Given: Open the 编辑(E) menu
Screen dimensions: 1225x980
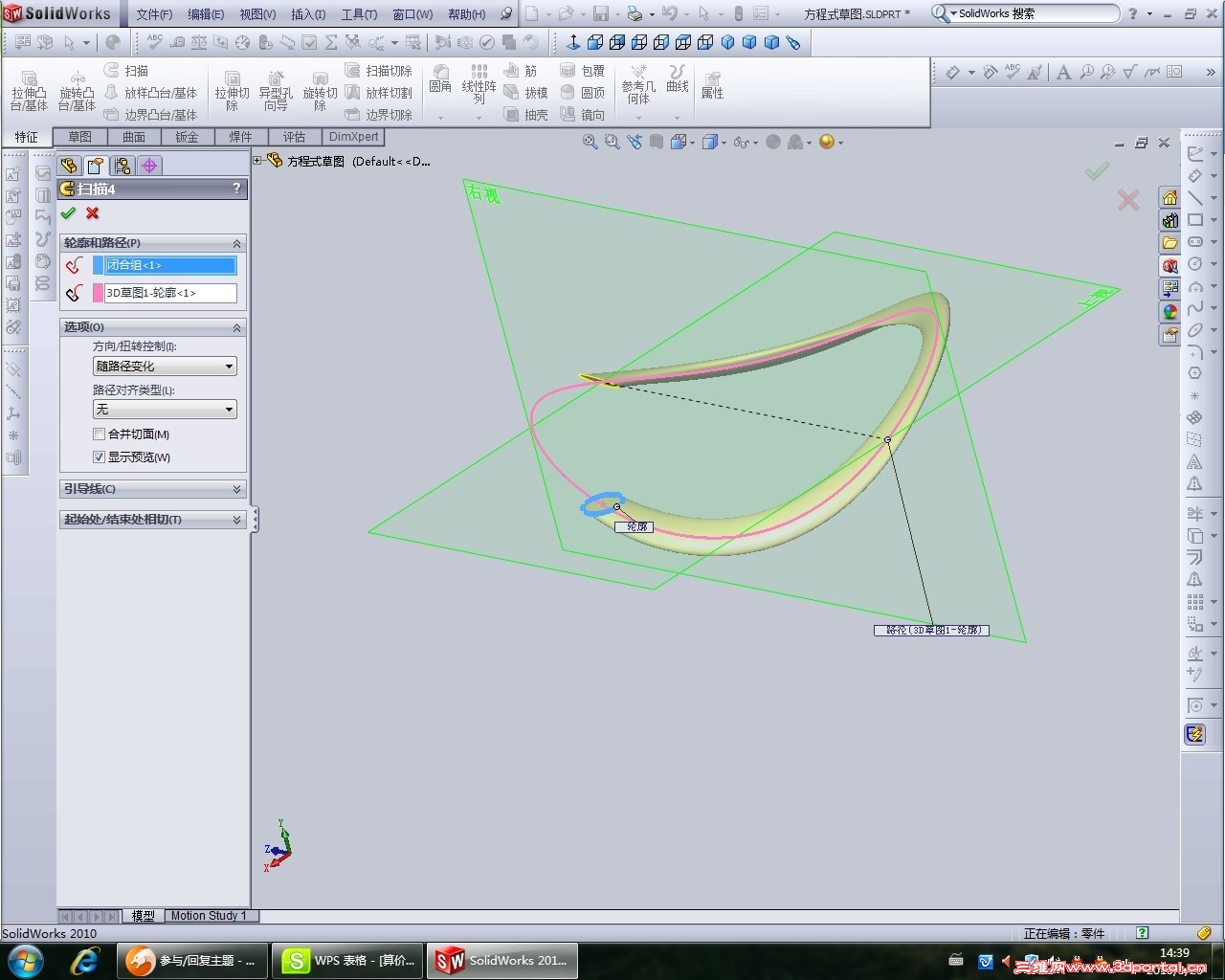Looking at the screenshot, I should click(x=206, y=14).
